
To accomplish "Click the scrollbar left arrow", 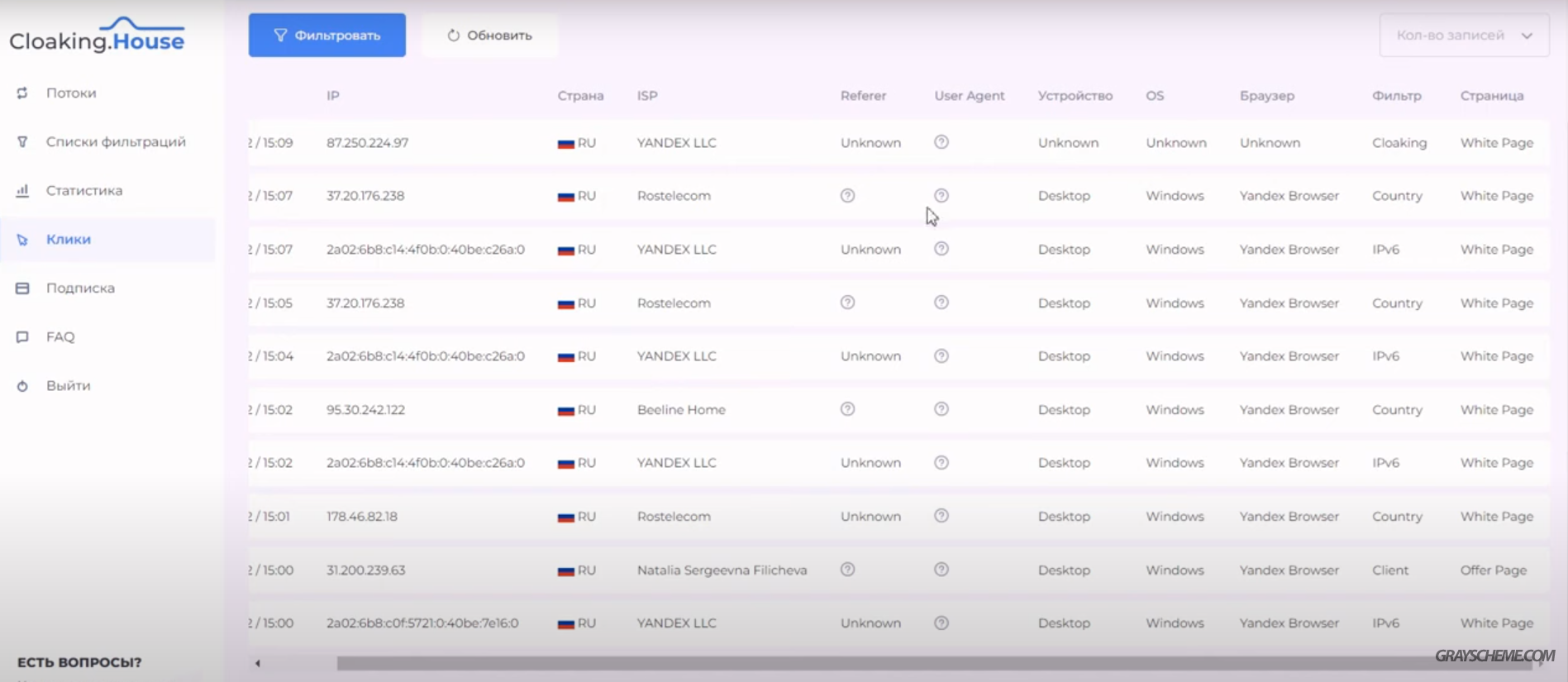I will pyautogui.click(x=258, y=663).
